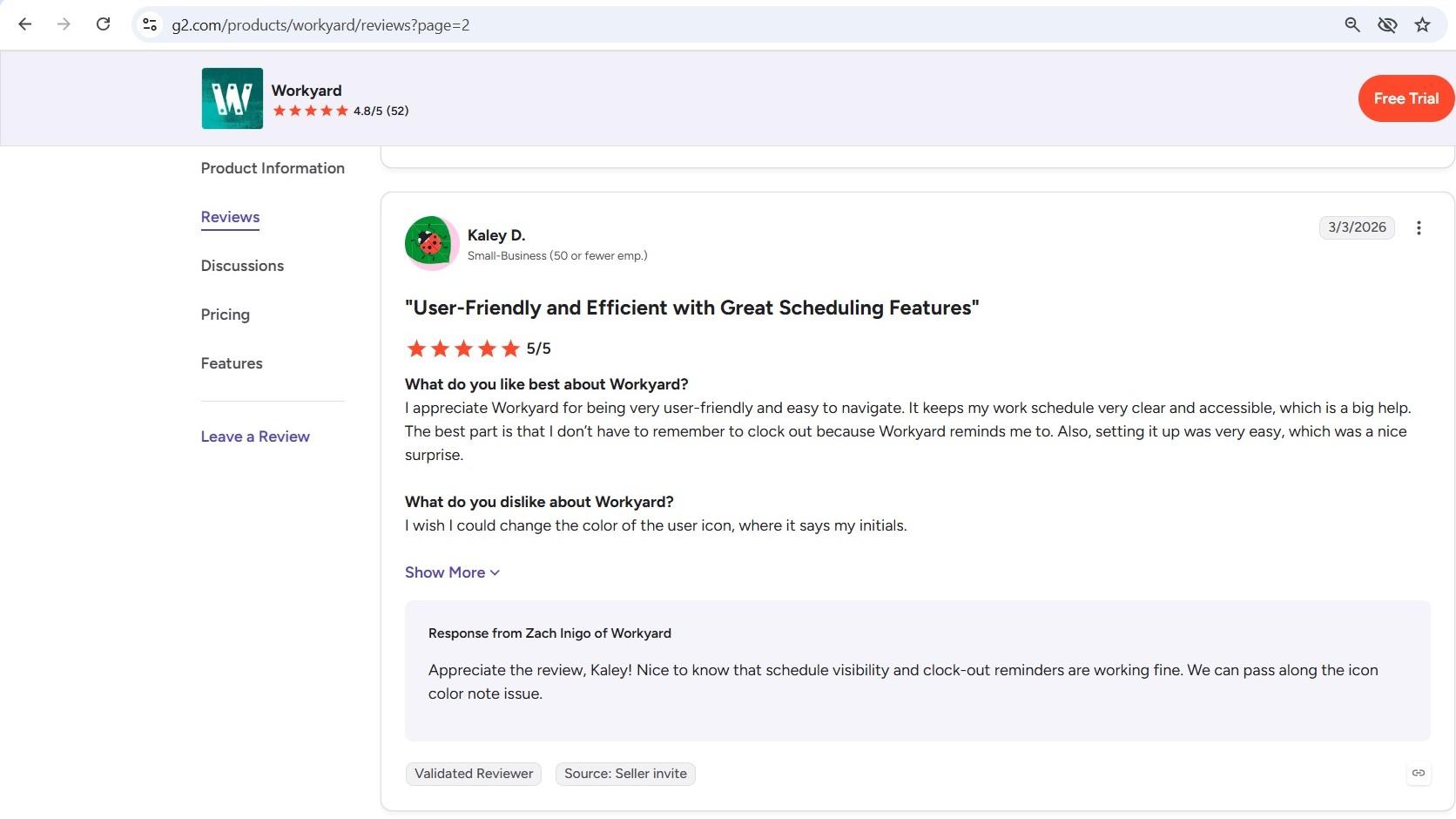Click the 4.8/5 (52) rating text
Image resolution: width=1456 pixels, height=819 pixels.
pyautogui.click(x=381, y=111)
